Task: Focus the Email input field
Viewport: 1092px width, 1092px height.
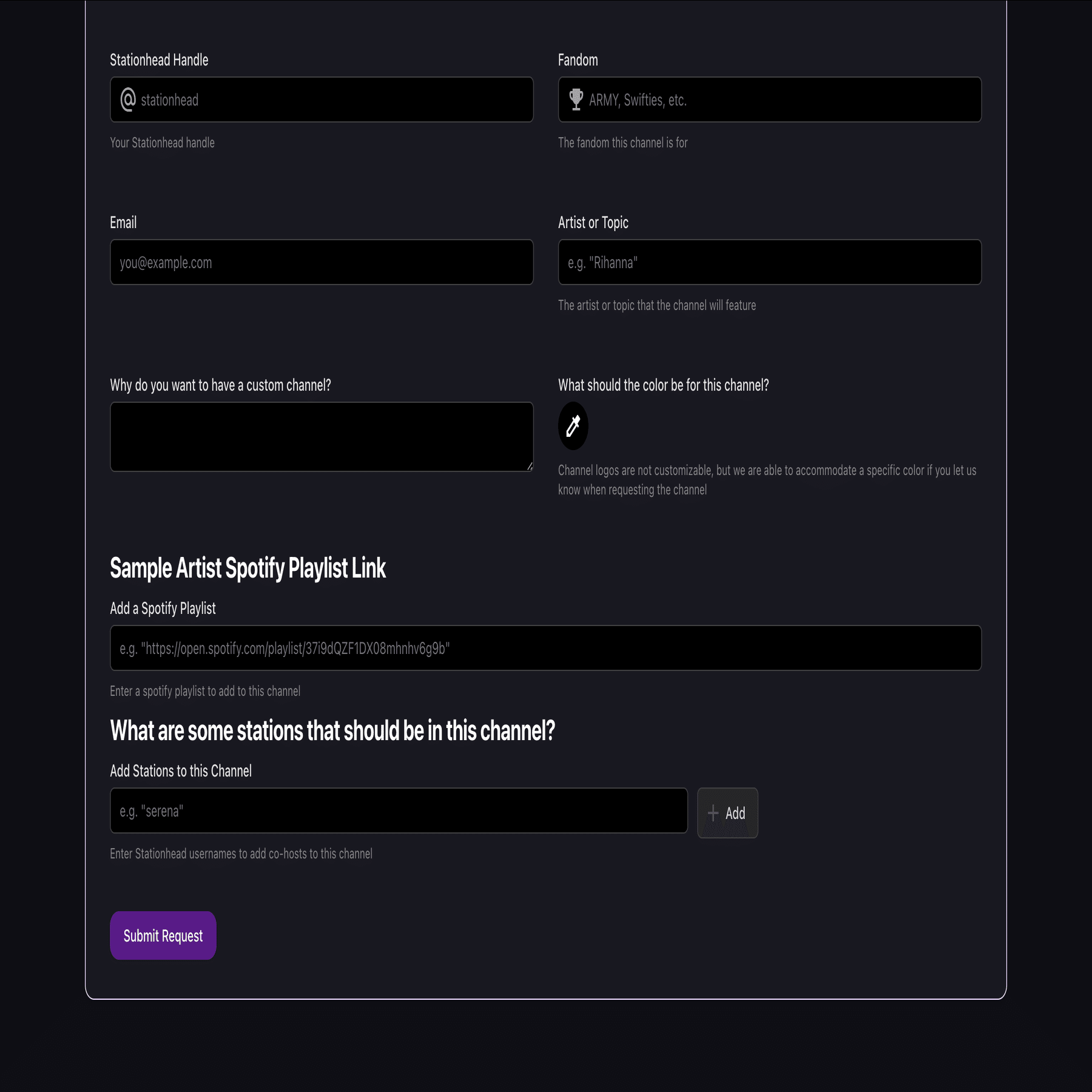Action: (322, 262)
